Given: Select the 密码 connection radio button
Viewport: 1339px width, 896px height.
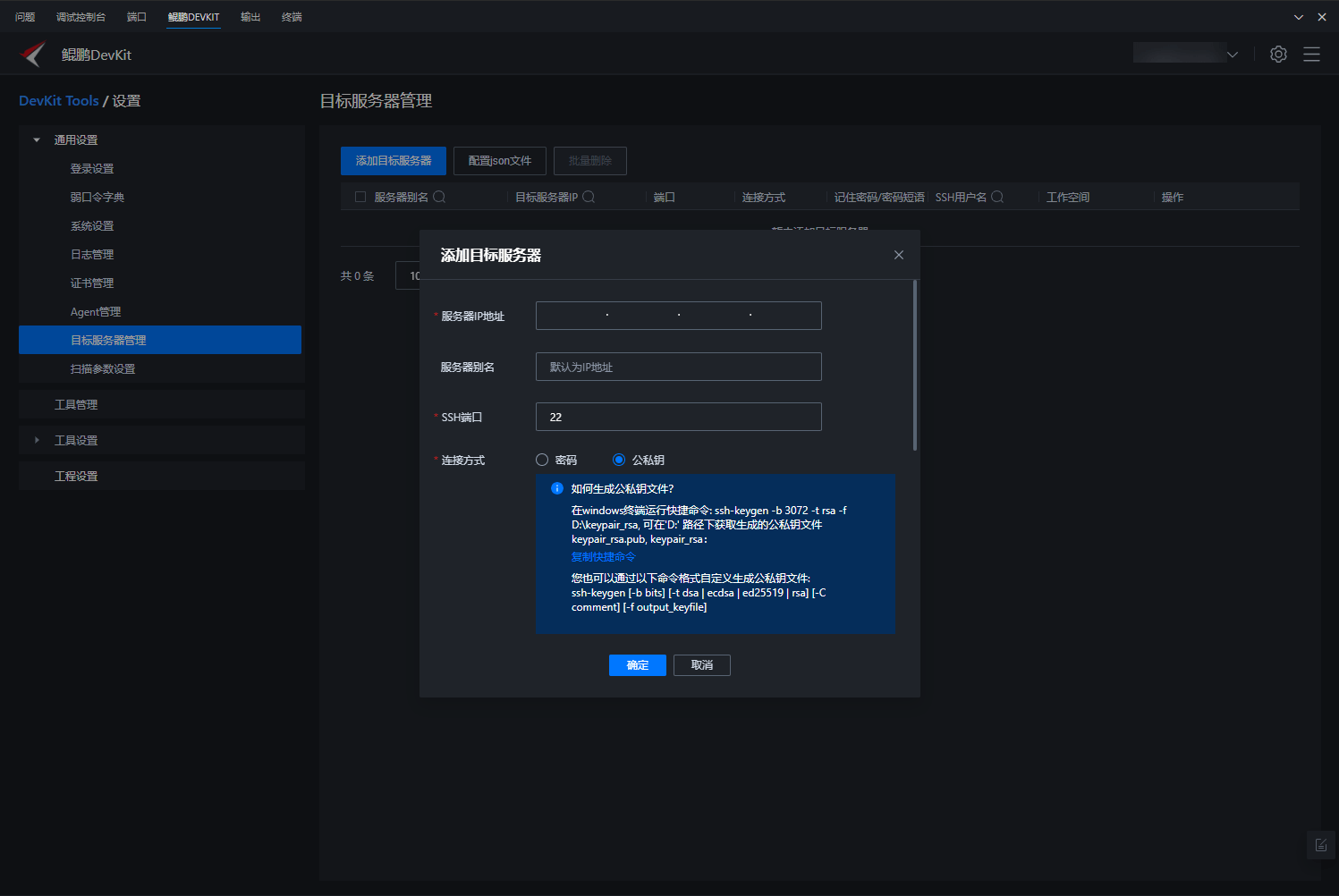Looking at the screenshot, I should [x=542, y=460].
